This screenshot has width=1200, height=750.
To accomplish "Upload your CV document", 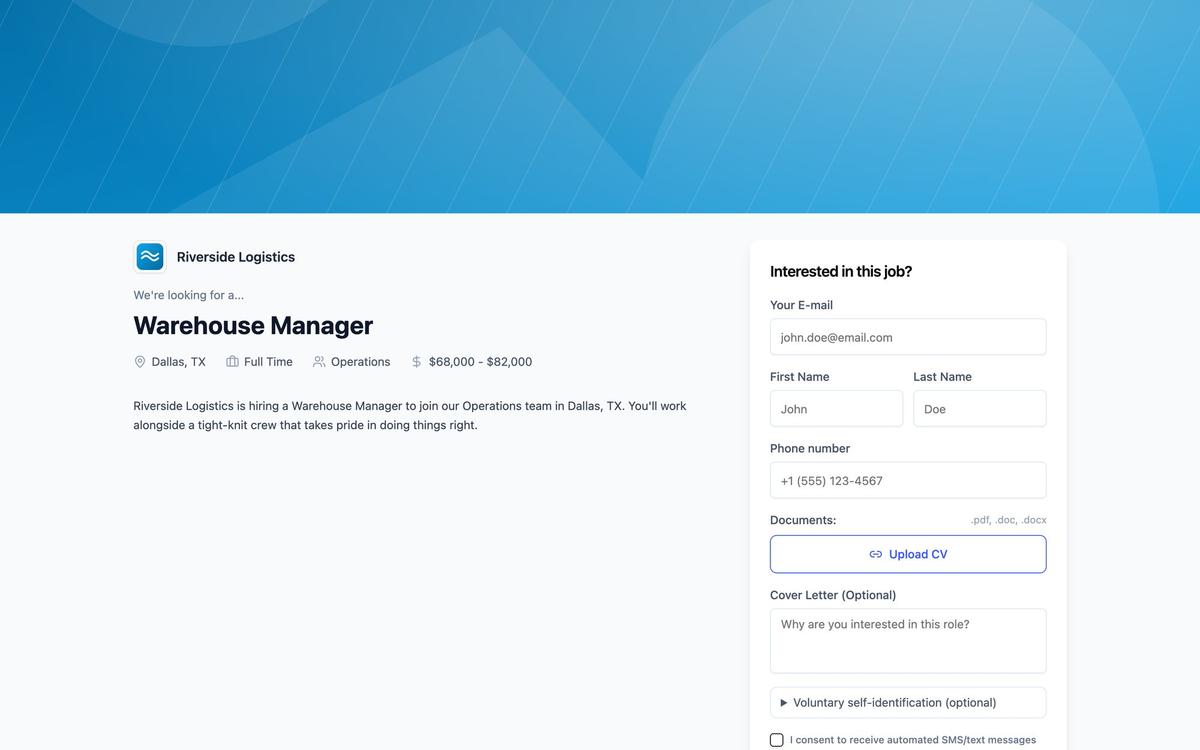I will click(x=908, y=554).
